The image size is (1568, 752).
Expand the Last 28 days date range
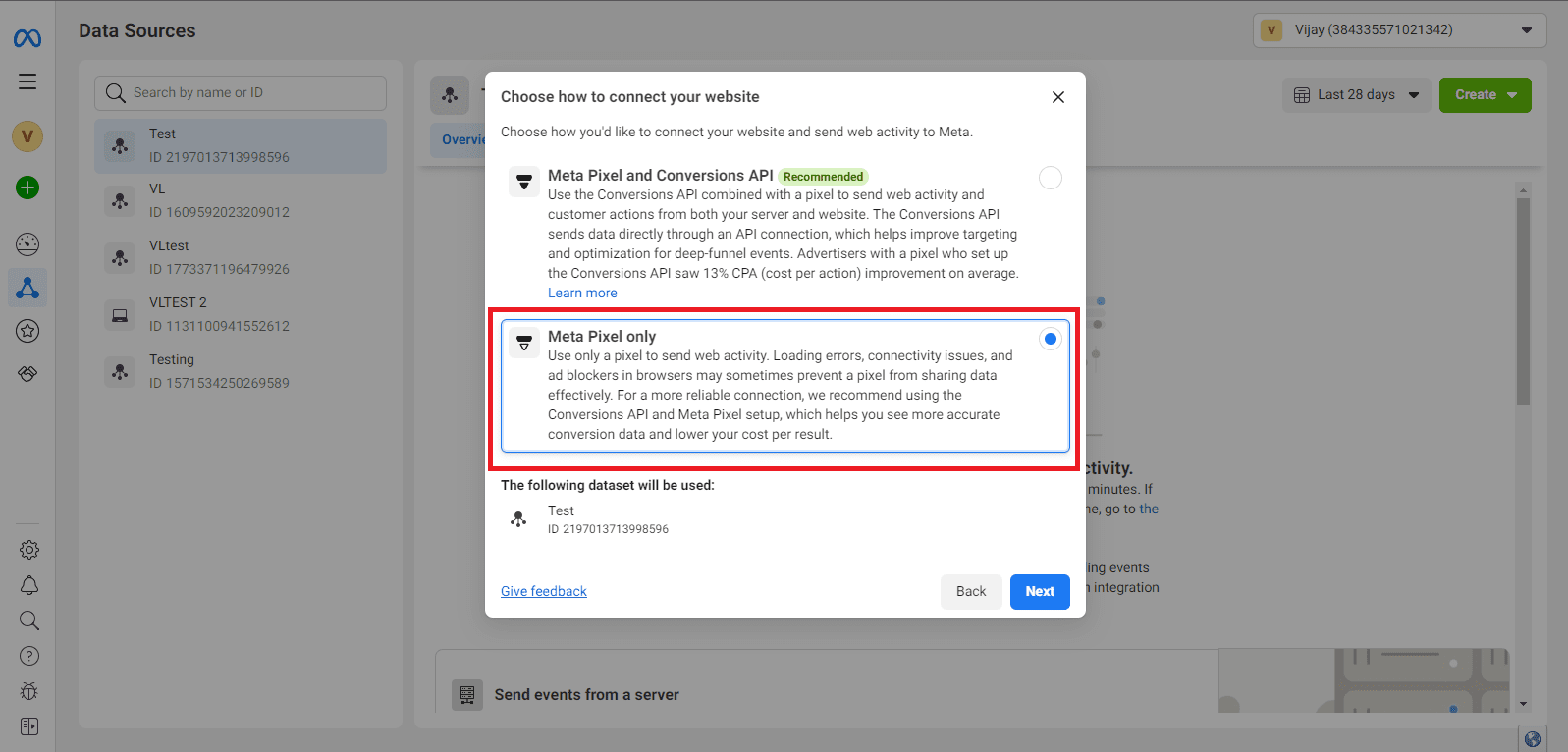click(1356, 95)
